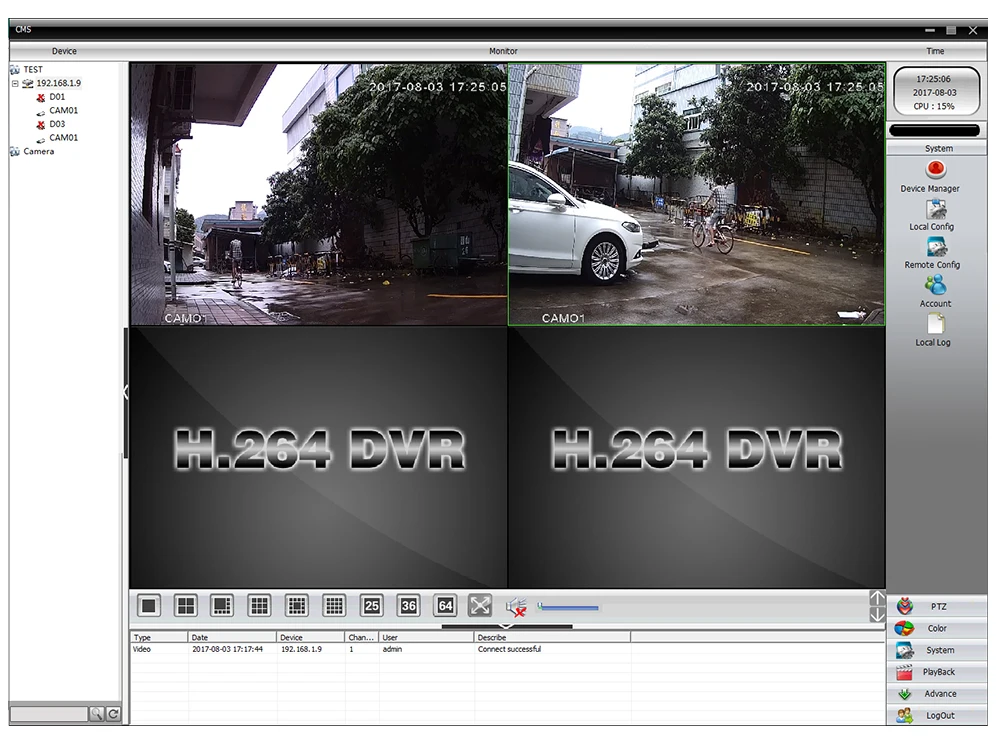Select the second CAM01 video with car
This screenshot has height=747, width=1000.
[x=696, y=194]
